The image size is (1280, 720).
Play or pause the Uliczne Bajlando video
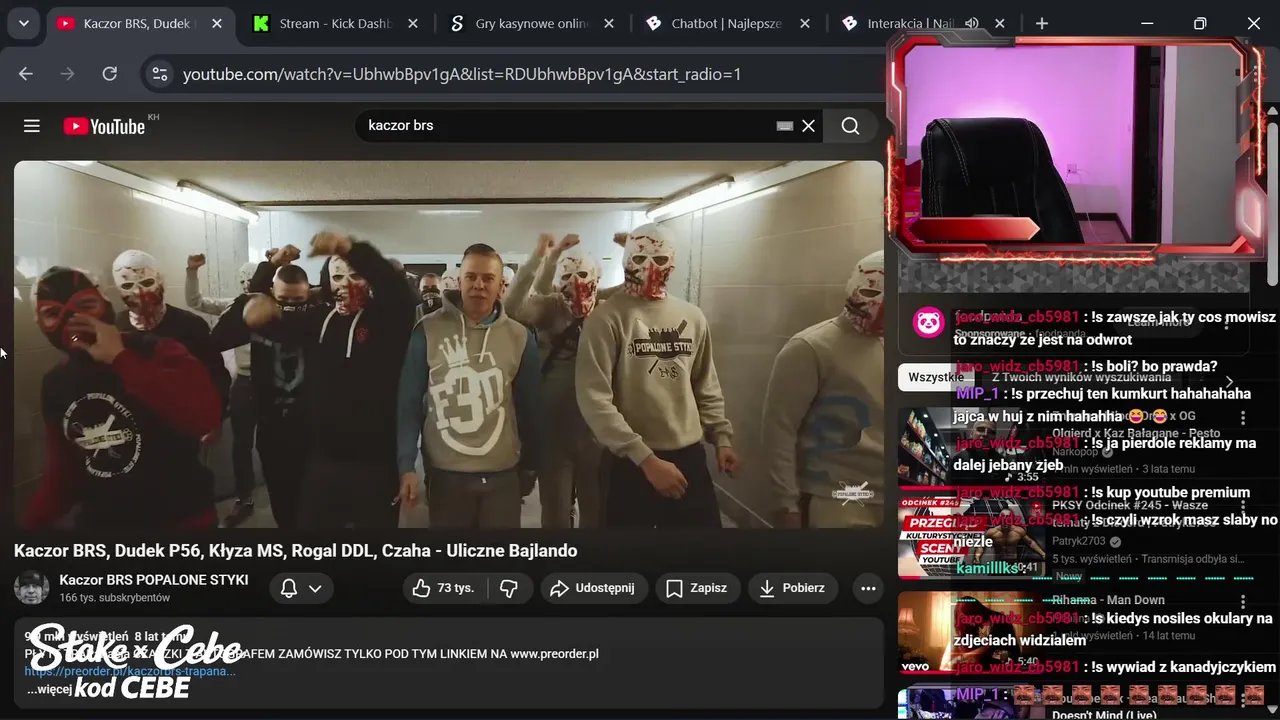point(449,344)
